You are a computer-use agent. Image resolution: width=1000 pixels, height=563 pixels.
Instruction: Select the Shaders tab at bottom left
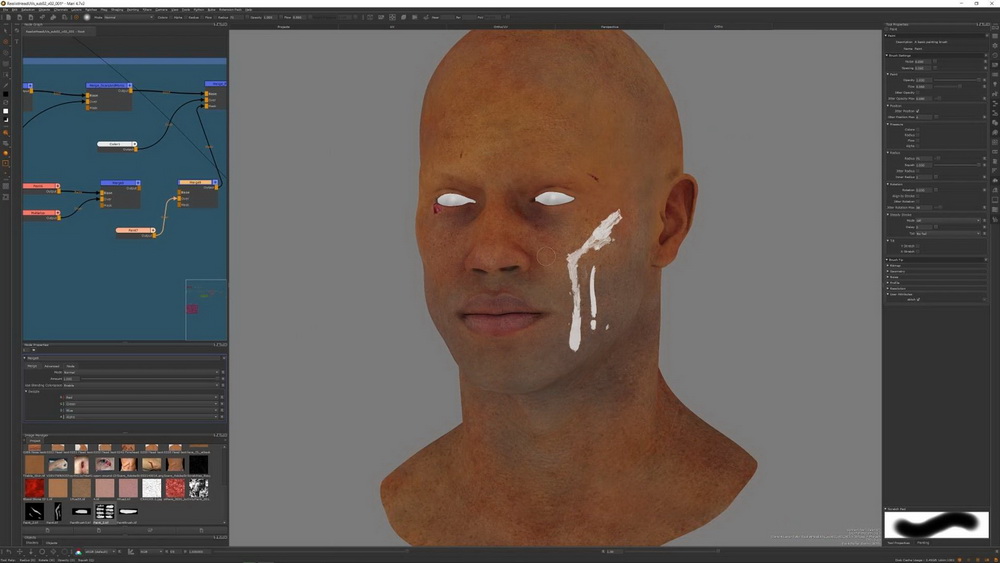(x=32, y=543)
